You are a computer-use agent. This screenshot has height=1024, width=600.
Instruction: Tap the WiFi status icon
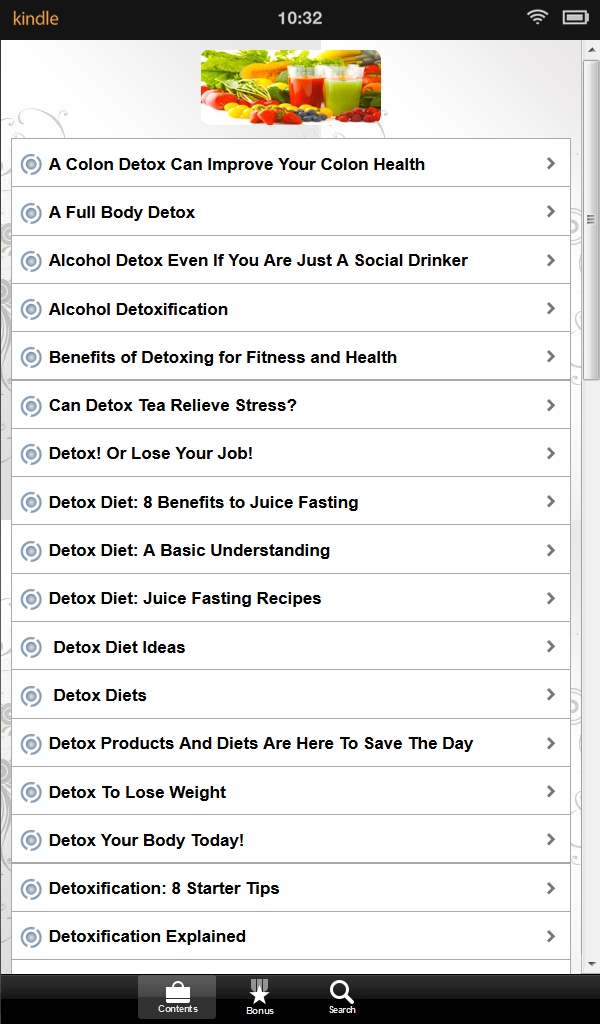[538, 18]
